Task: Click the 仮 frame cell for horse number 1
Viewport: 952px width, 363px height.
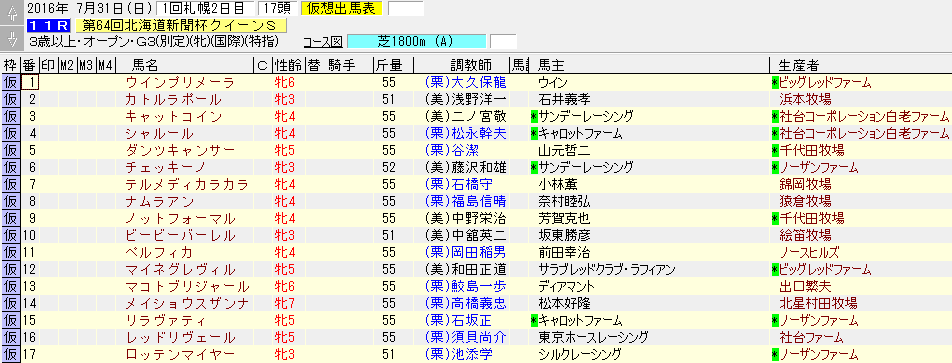Action: pos(10,83)
